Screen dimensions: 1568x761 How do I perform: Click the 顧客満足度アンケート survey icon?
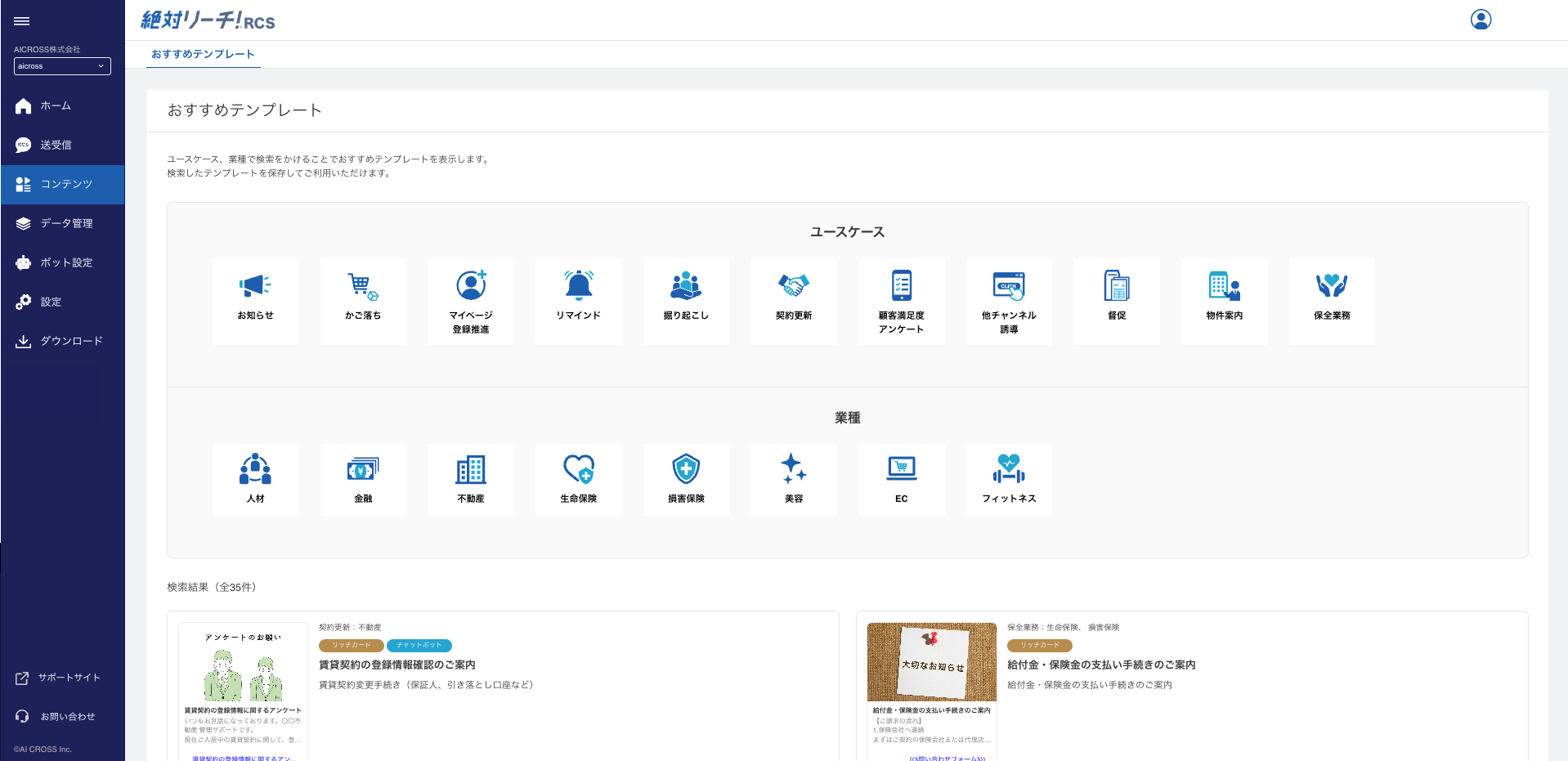[901, 300]
